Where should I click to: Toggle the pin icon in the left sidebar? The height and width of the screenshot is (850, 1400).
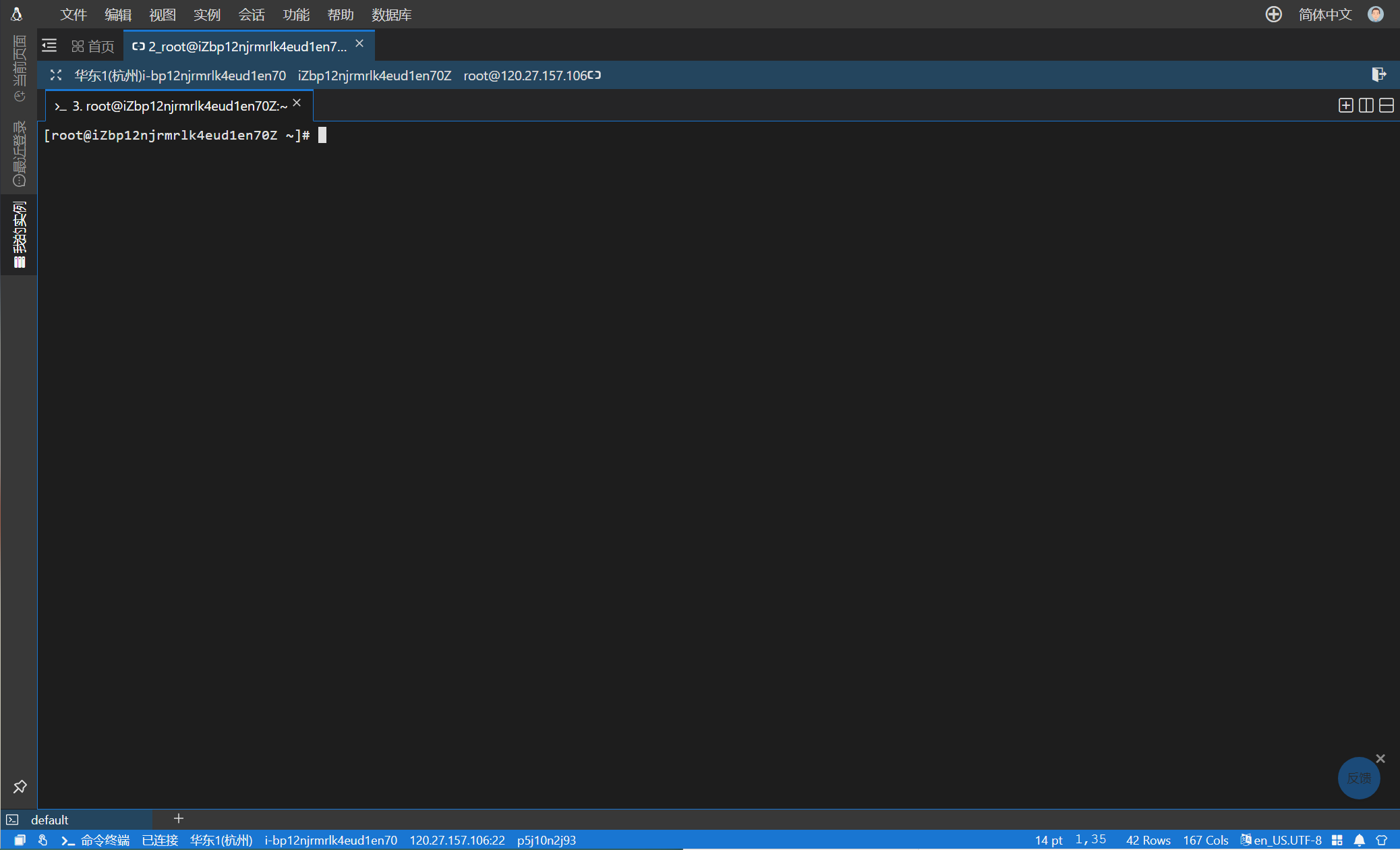(20, 787)
